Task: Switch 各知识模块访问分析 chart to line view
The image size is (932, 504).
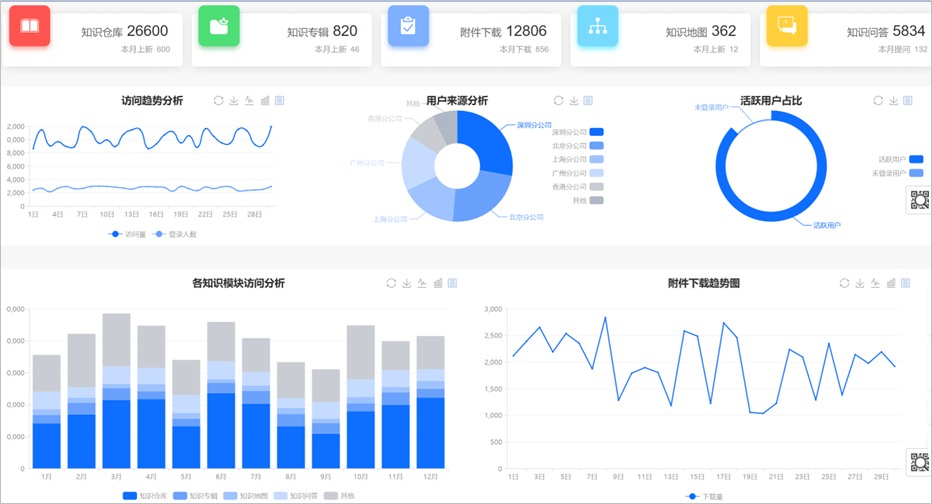Action: tap(422, 283)
